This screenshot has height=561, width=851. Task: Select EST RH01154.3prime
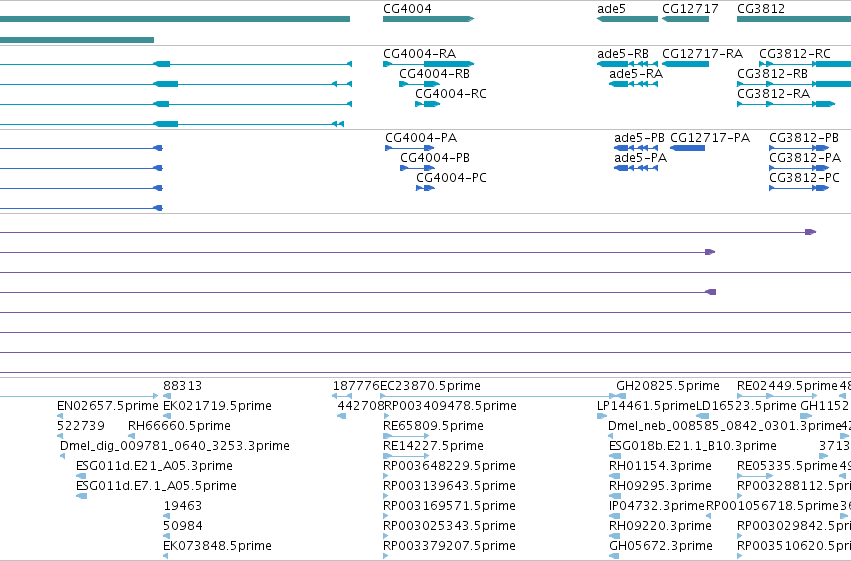tap(615, 476)
